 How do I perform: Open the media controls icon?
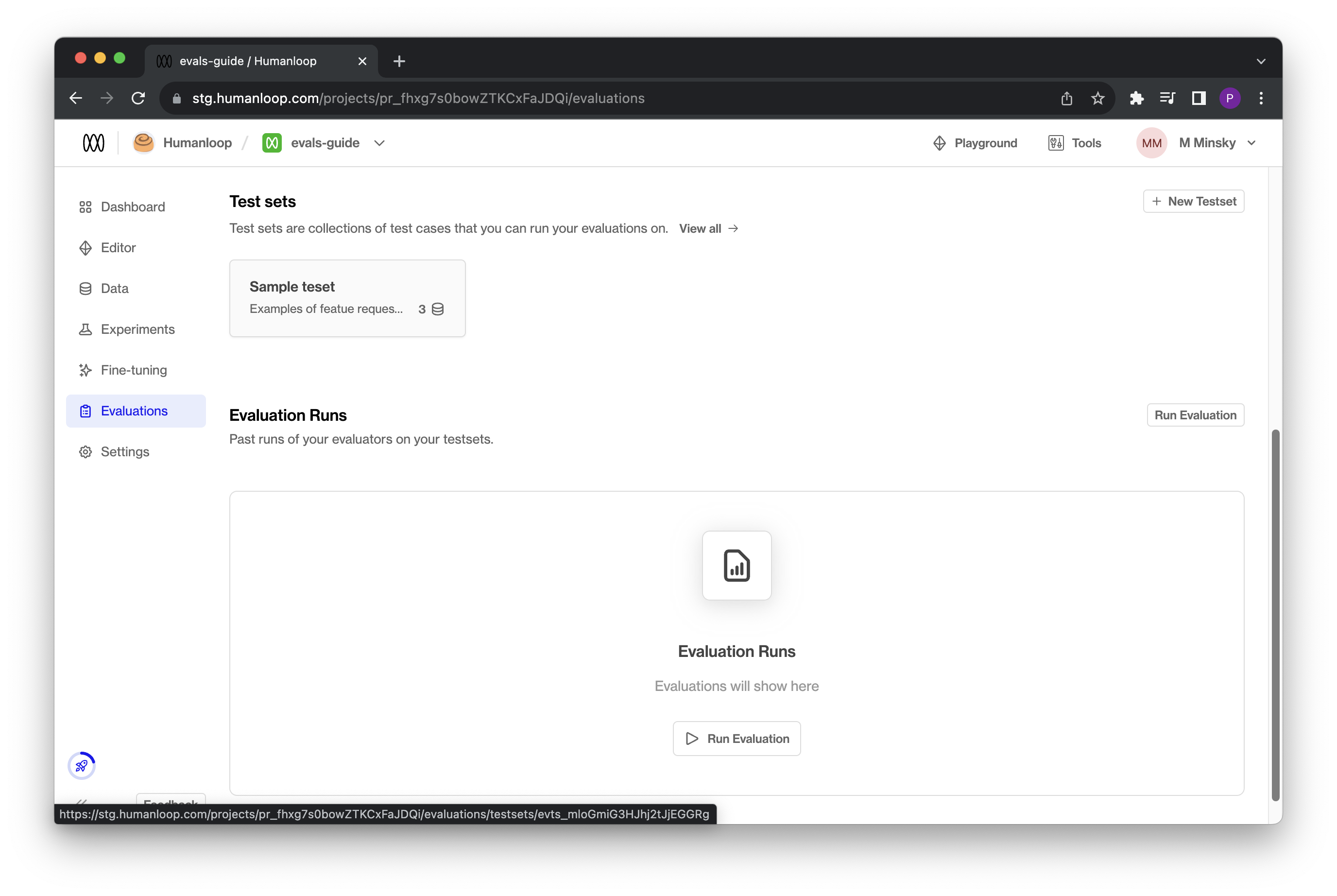pyautogui.click(x=1167, y=98)
